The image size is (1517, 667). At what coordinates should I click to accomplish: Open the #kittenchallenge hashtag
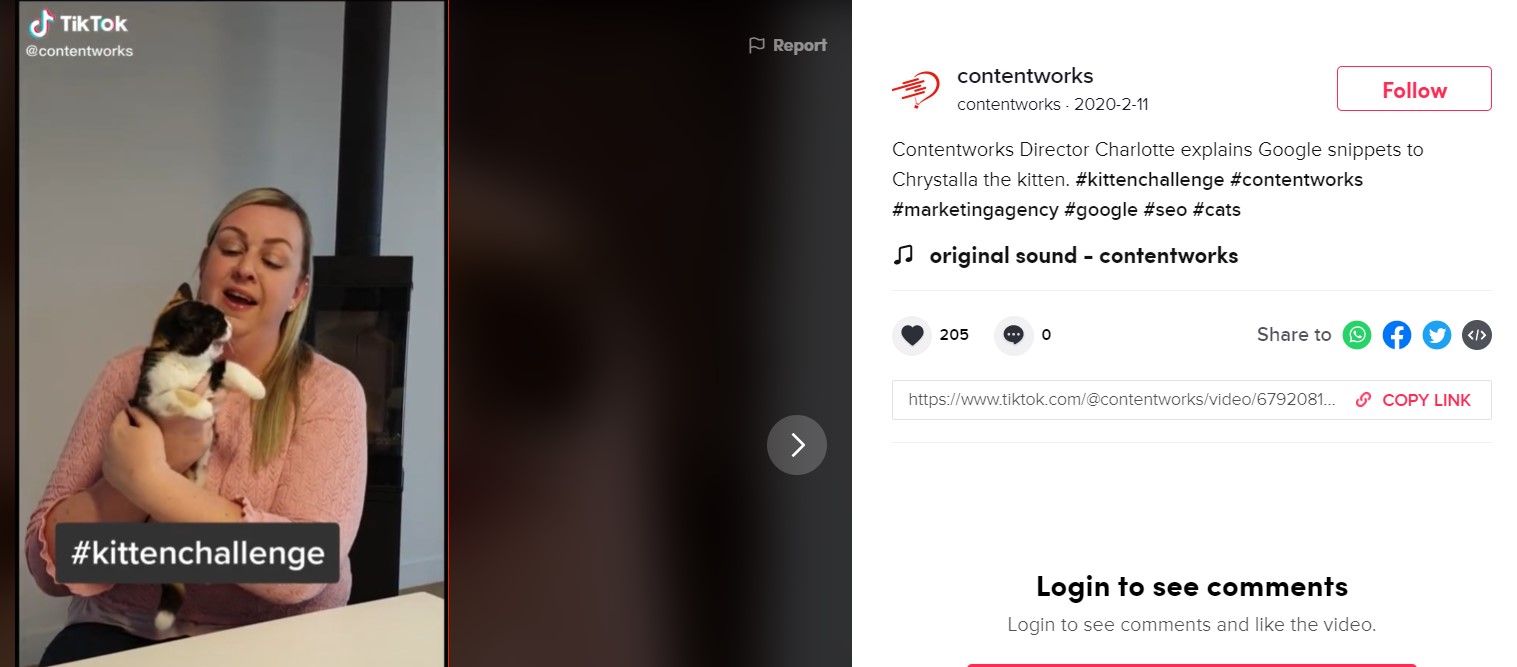[x=1150, y=180]
